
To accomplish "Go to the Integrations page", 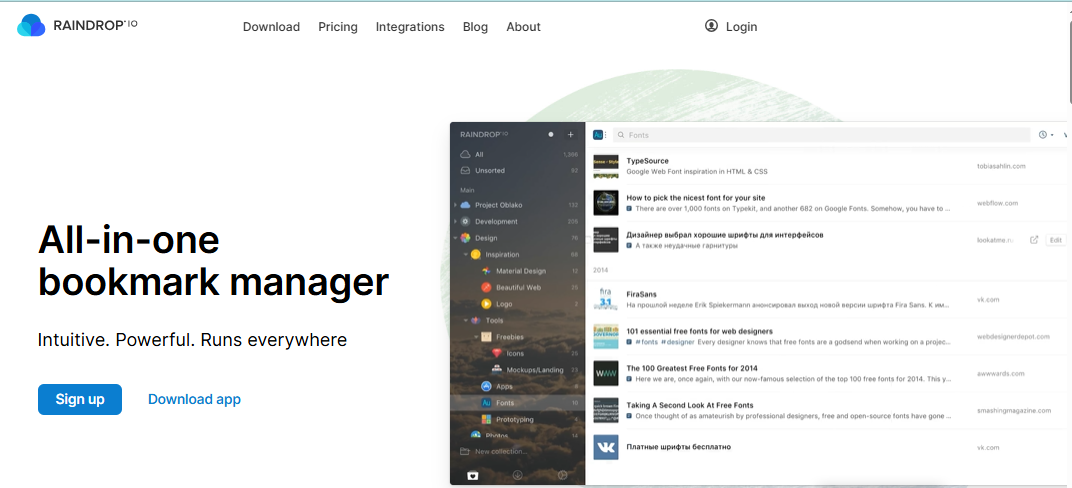I will (410, 27).
